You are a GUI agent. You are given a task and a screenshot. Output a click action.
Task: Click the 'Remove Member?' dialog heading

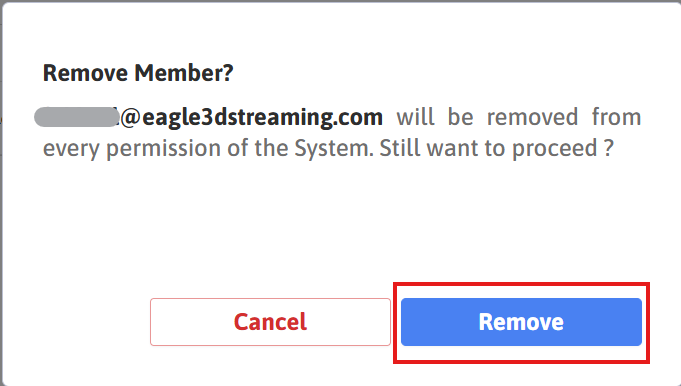coord(138,73)
